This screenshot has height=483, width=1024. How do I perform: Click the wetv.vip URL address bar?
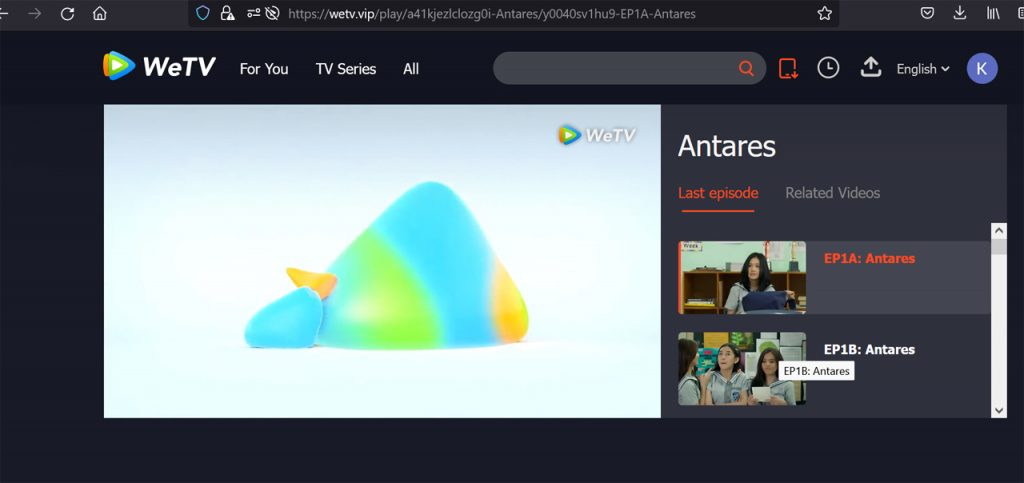pyautogui.click(x=492, y=14)
